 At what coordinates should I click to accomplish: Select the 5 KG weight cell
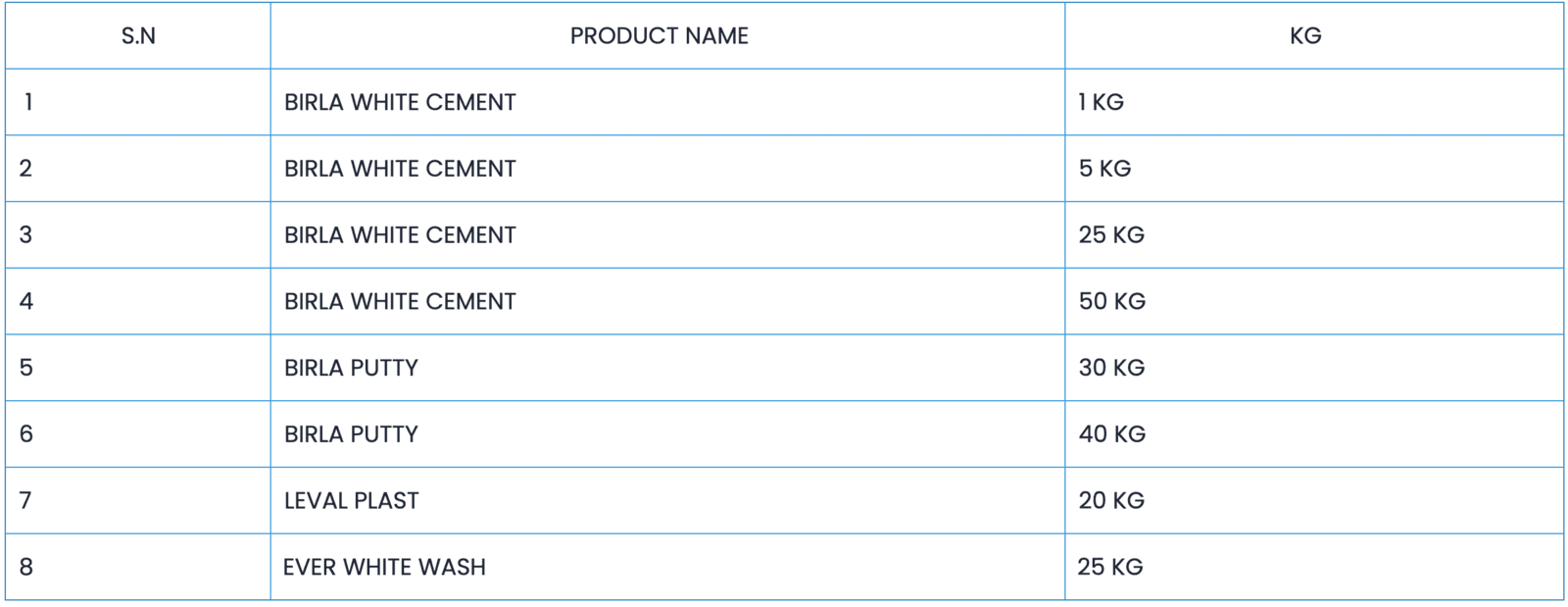coord(1104,169)
